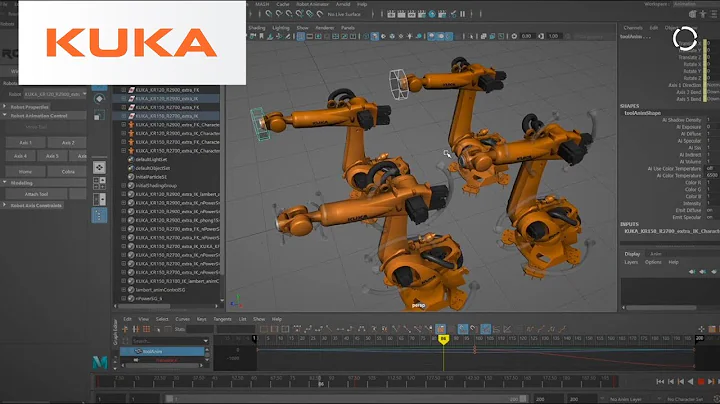Open the Robot Animator menu

pos(312,4)
